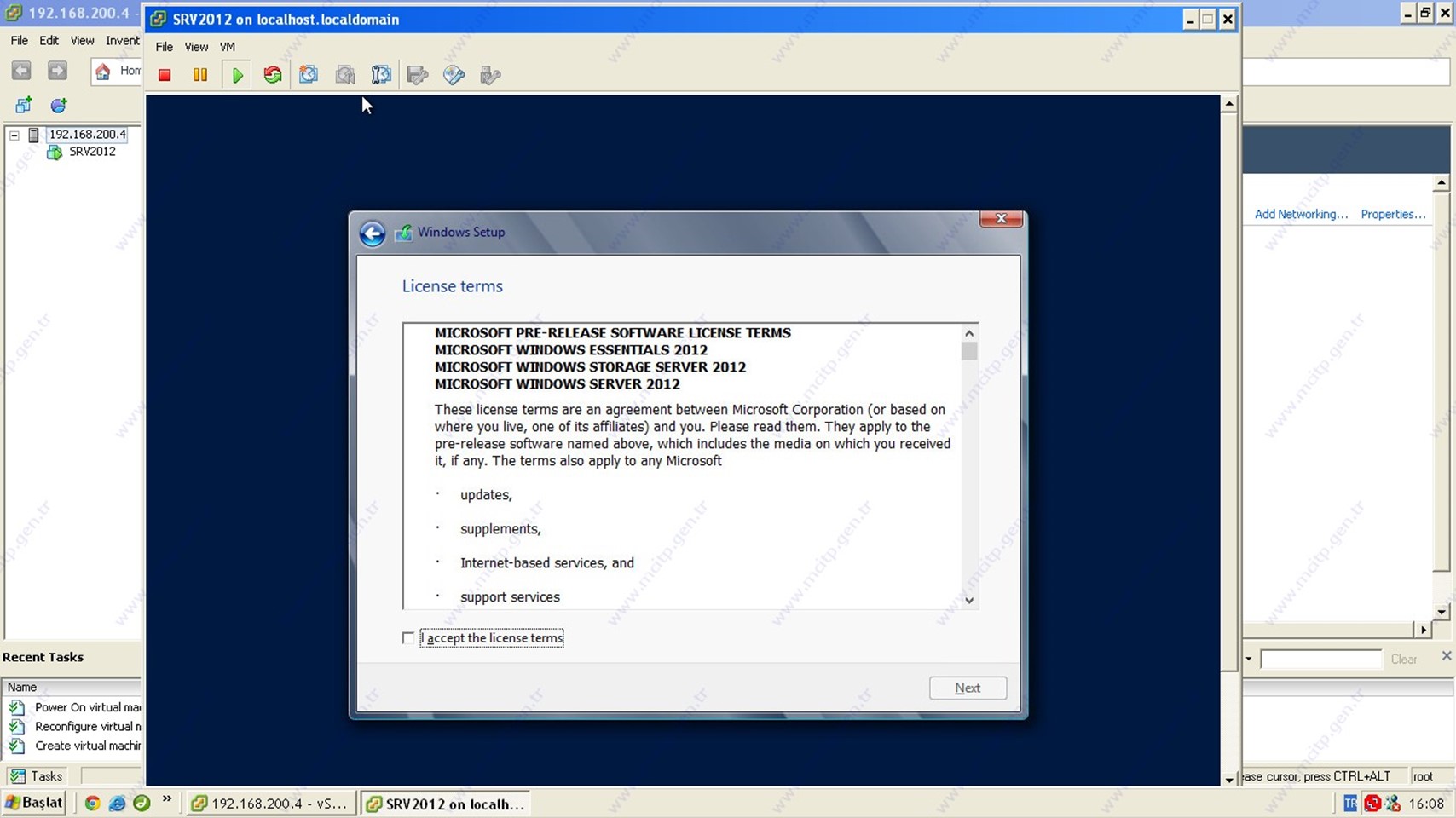Click the red Power Off toolbar button
This screenshot has width=1456, height=818.
click(165, 75)
